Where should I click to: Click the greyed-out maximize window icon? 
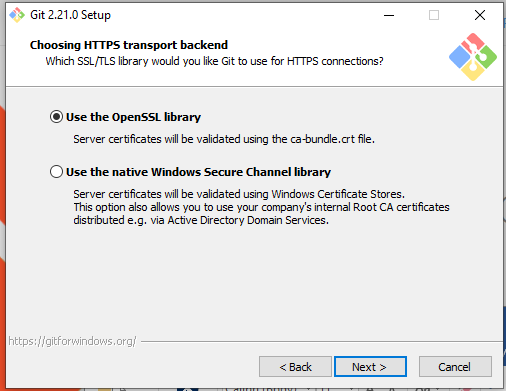pyautogui.click(x=434, y=15)
